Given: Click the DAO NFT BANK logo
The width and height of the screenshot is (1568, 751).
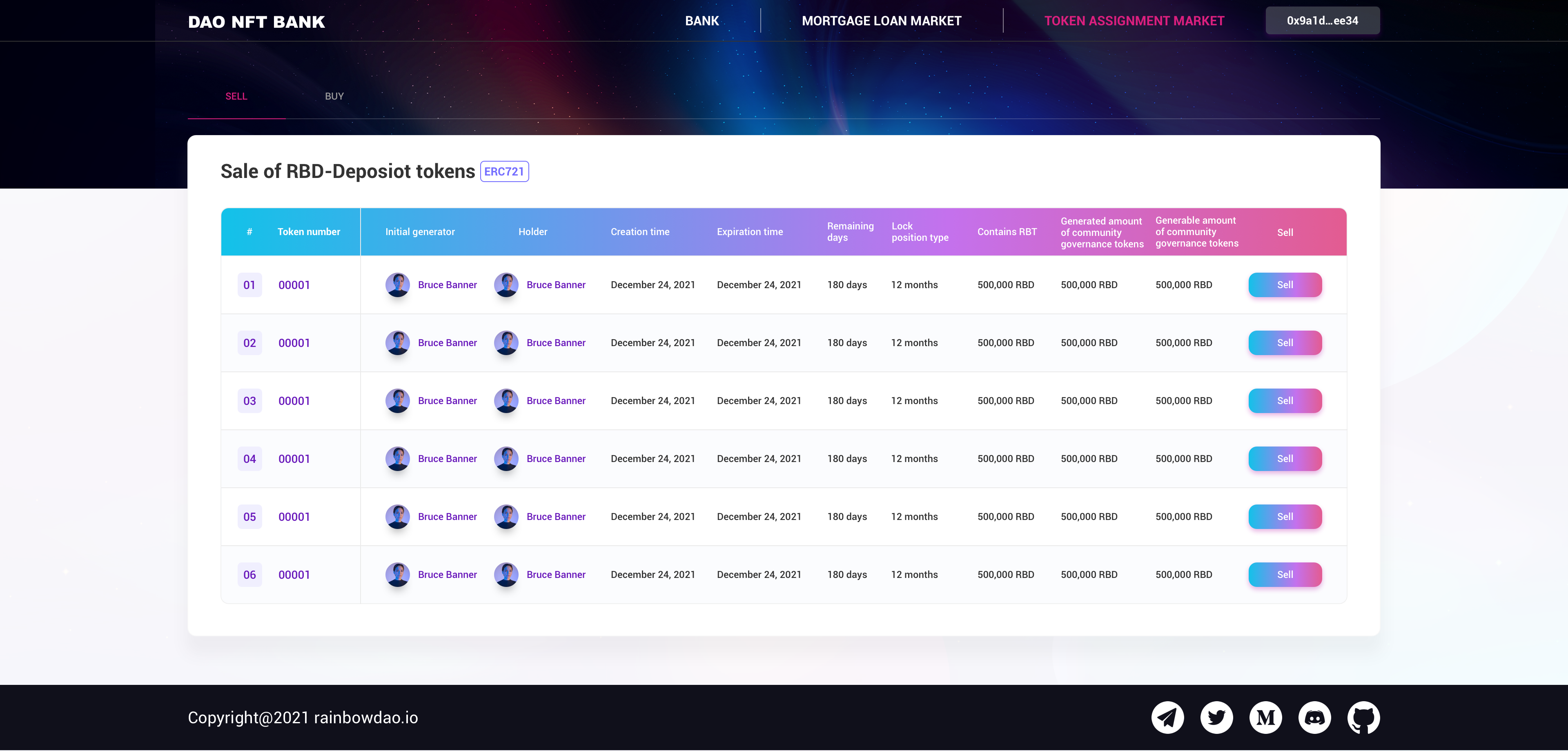Looking at the screenshot, I should 256,22.
